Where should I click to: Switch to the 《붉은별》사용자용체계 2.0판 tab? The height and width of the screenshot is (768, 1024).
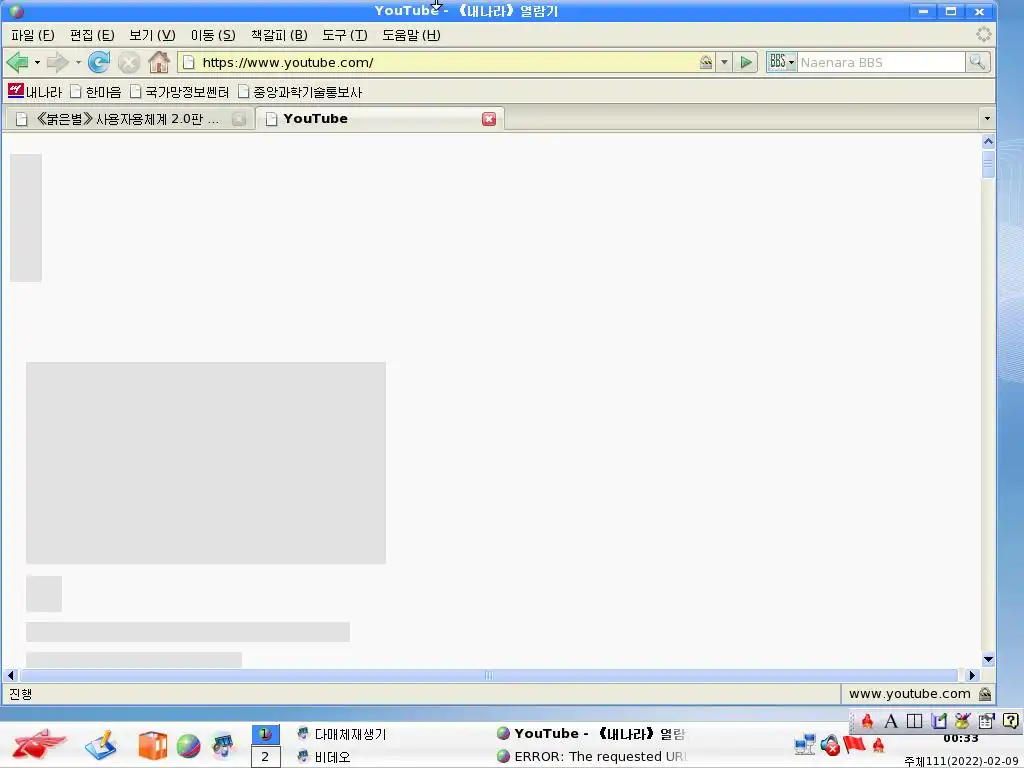(x=129, y=119)
